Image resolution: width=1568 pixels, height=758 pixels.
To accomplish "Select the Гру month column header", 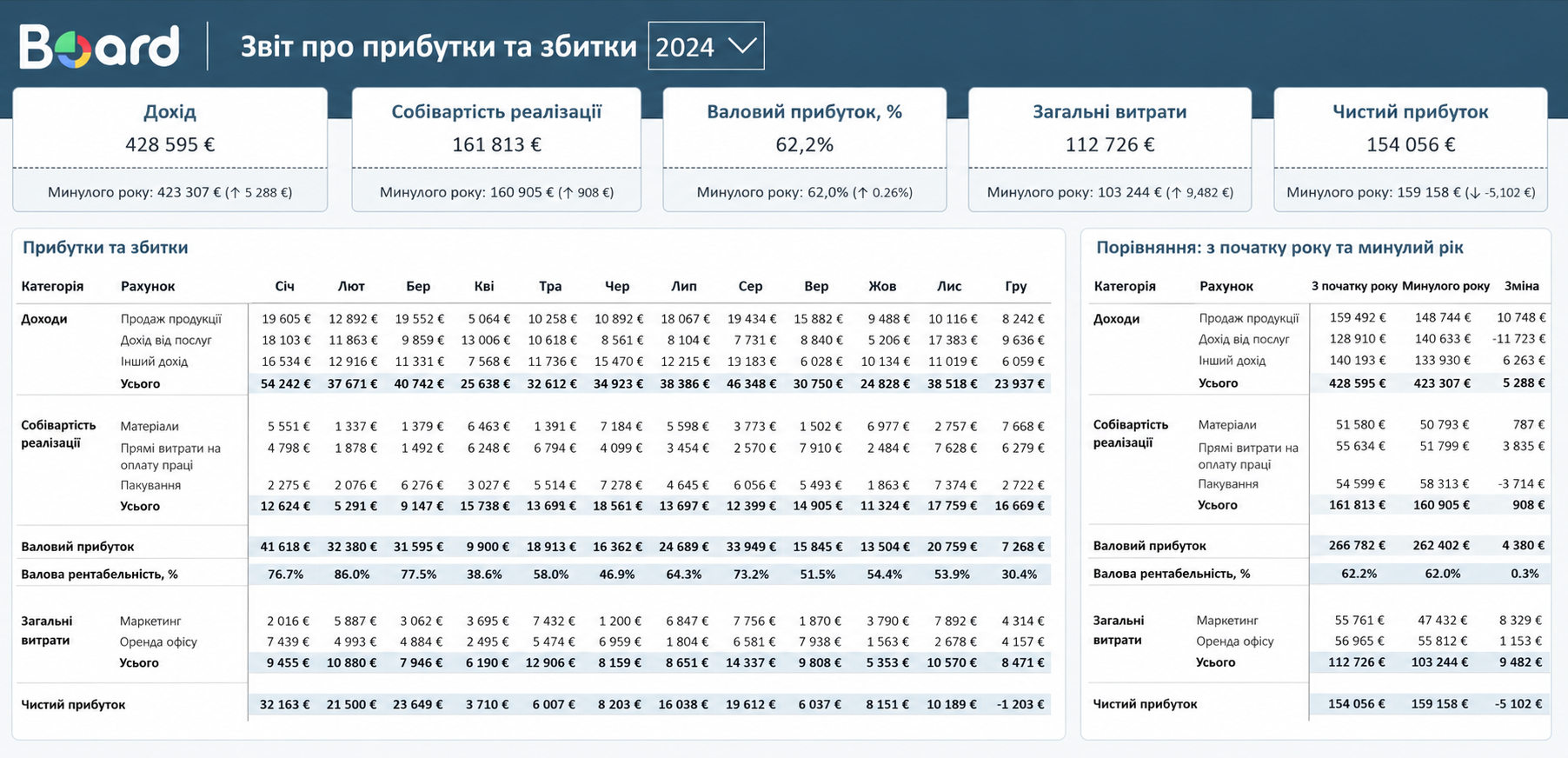I will point(1015,286).
